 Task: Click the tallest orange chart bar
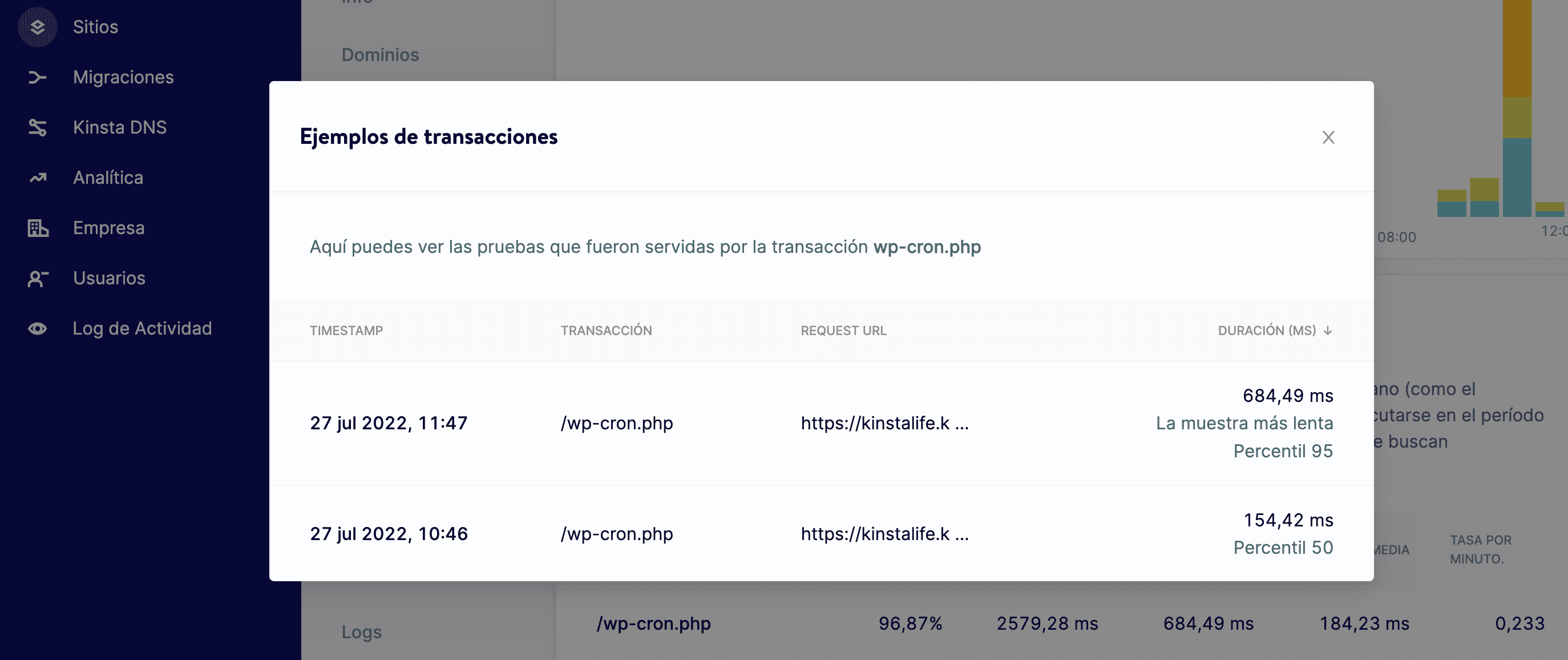coord(1516,49)
